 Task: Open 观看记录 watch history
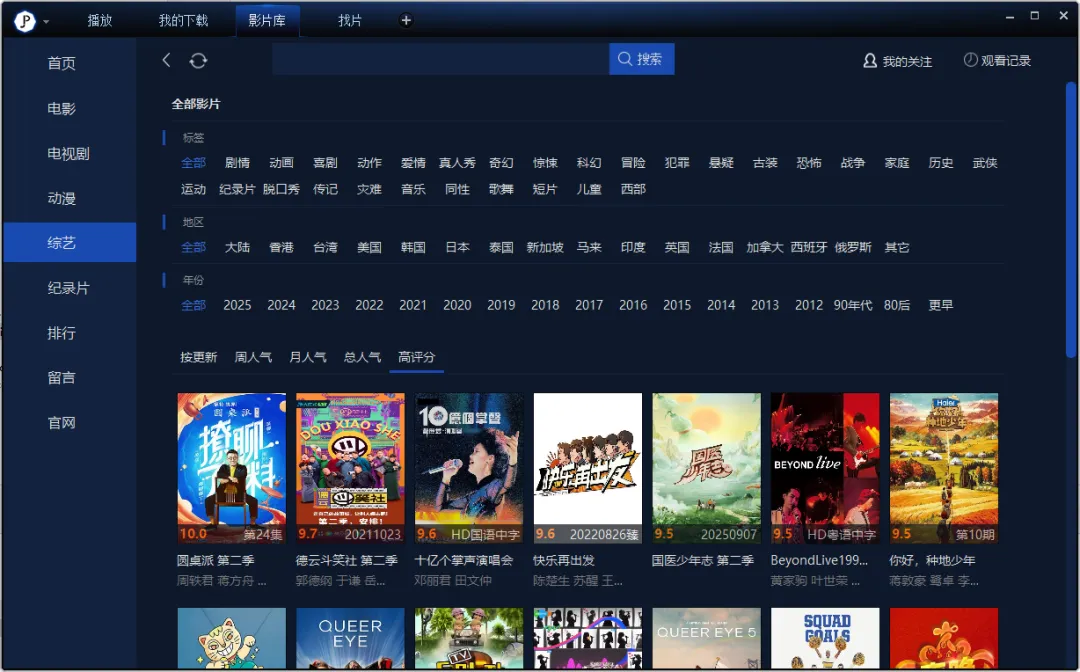coord(997,61)
